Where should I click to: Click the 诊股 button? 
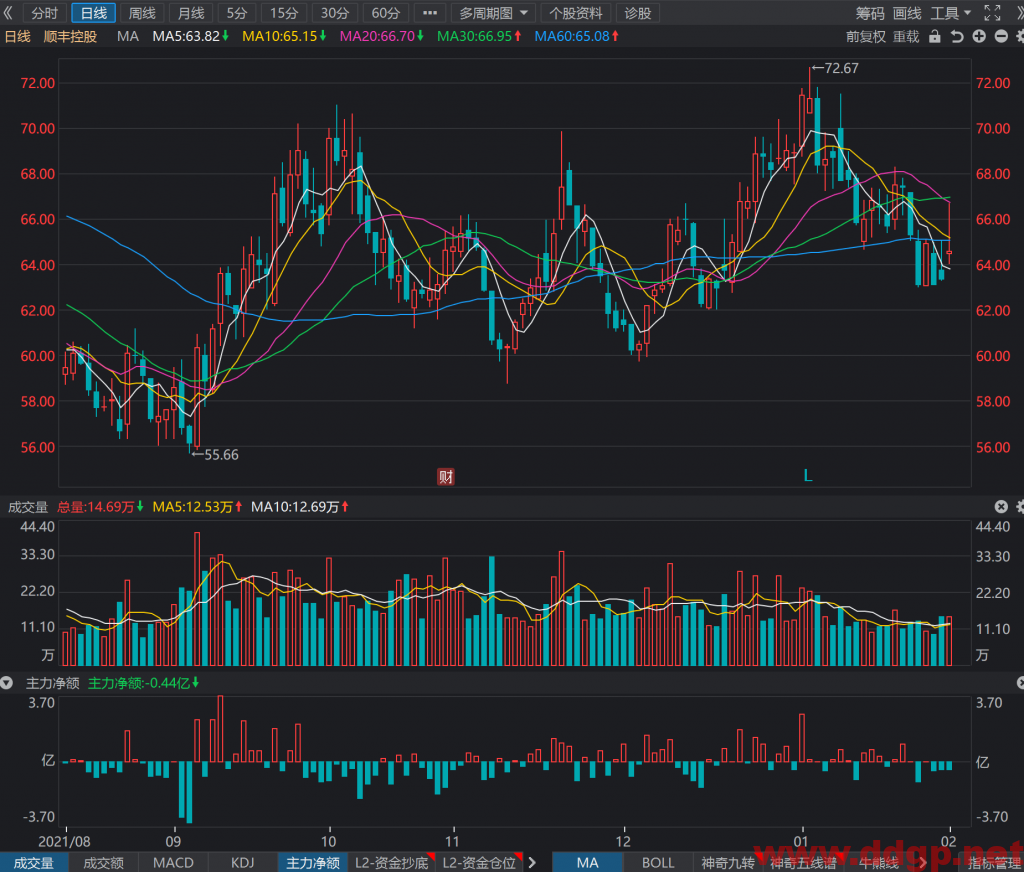point(637,13)
